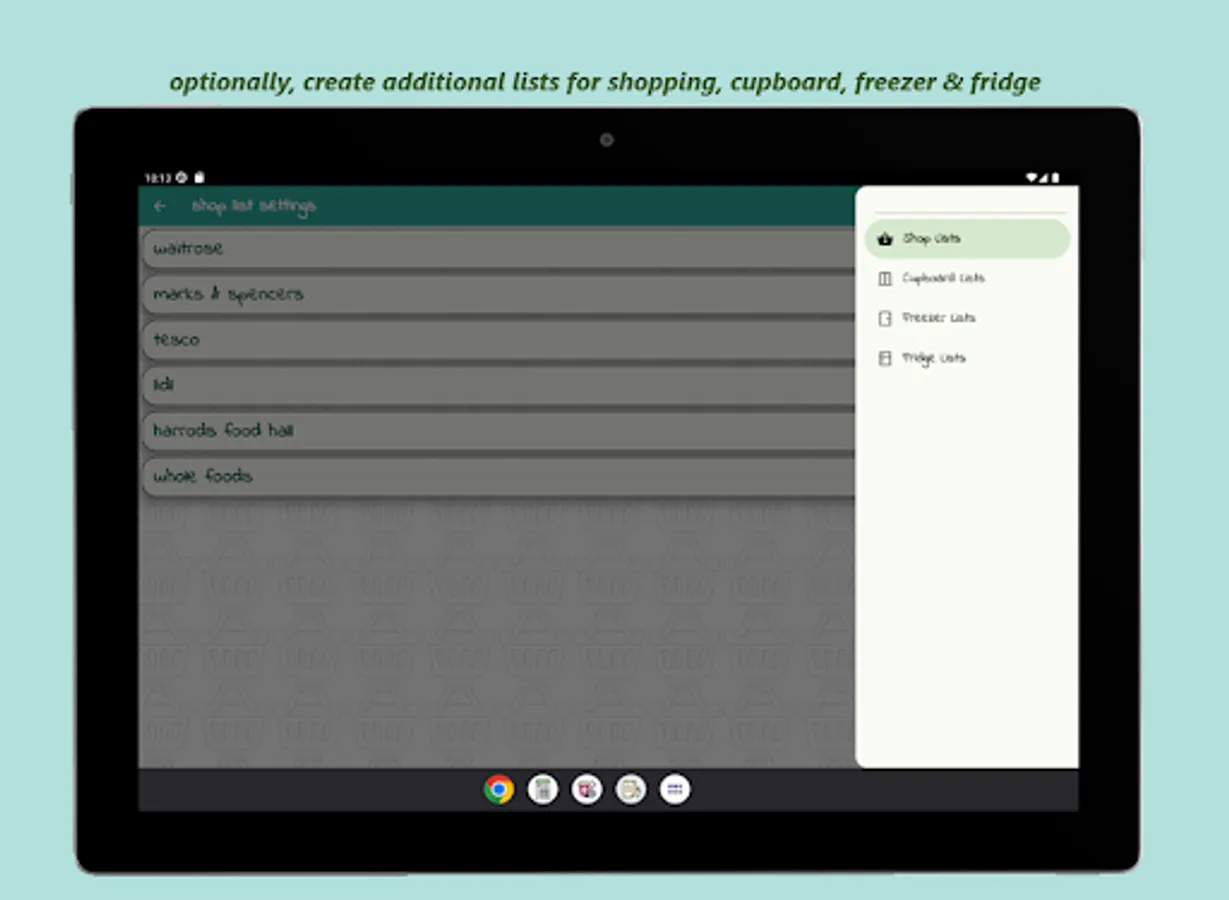Open Cupboard Lists from the drawer
The height and width of the screenshot is (900, 1229).
[967, 279]
